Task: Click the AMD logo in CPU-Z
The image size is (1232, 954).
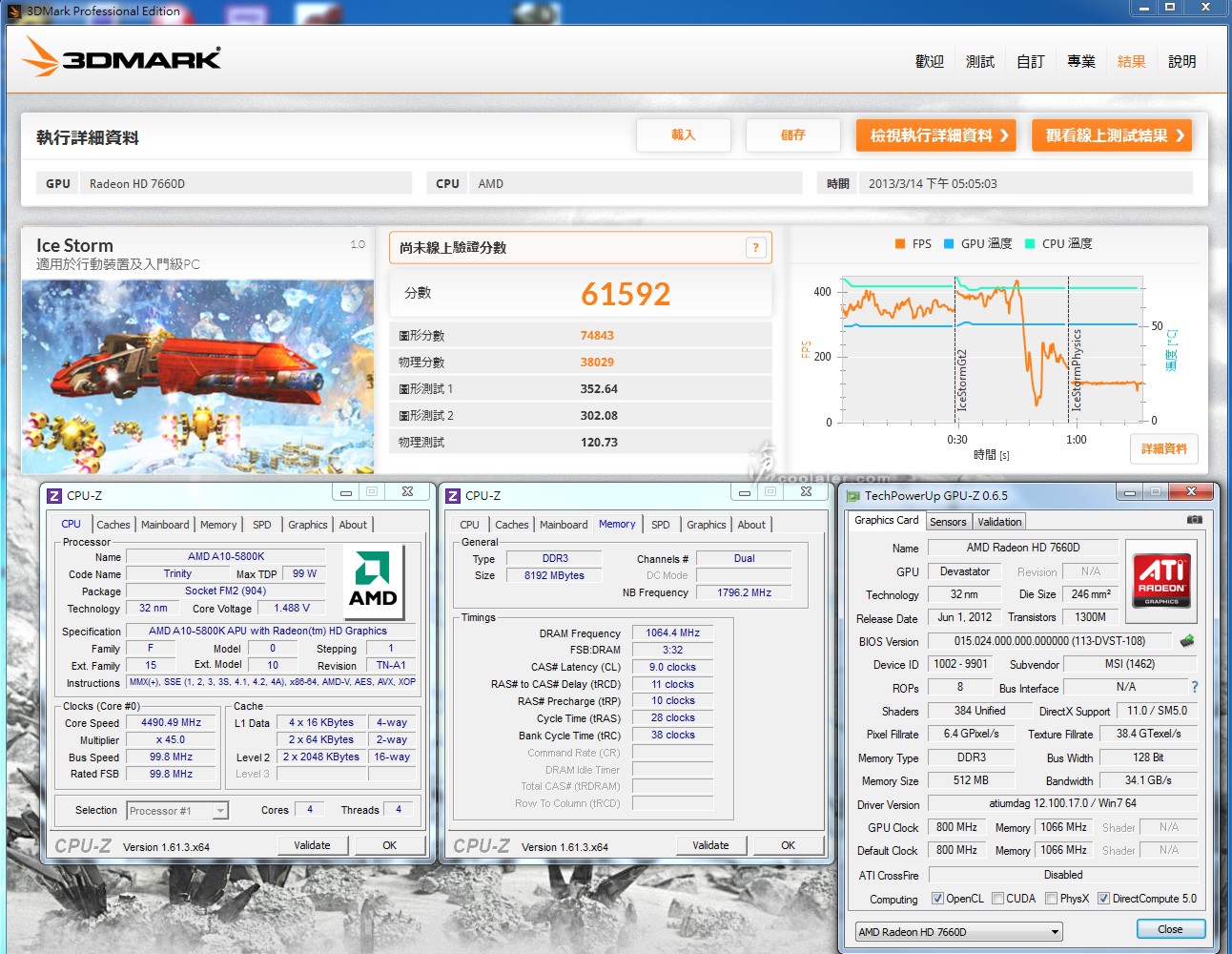Action: click(x=374, y=582)
